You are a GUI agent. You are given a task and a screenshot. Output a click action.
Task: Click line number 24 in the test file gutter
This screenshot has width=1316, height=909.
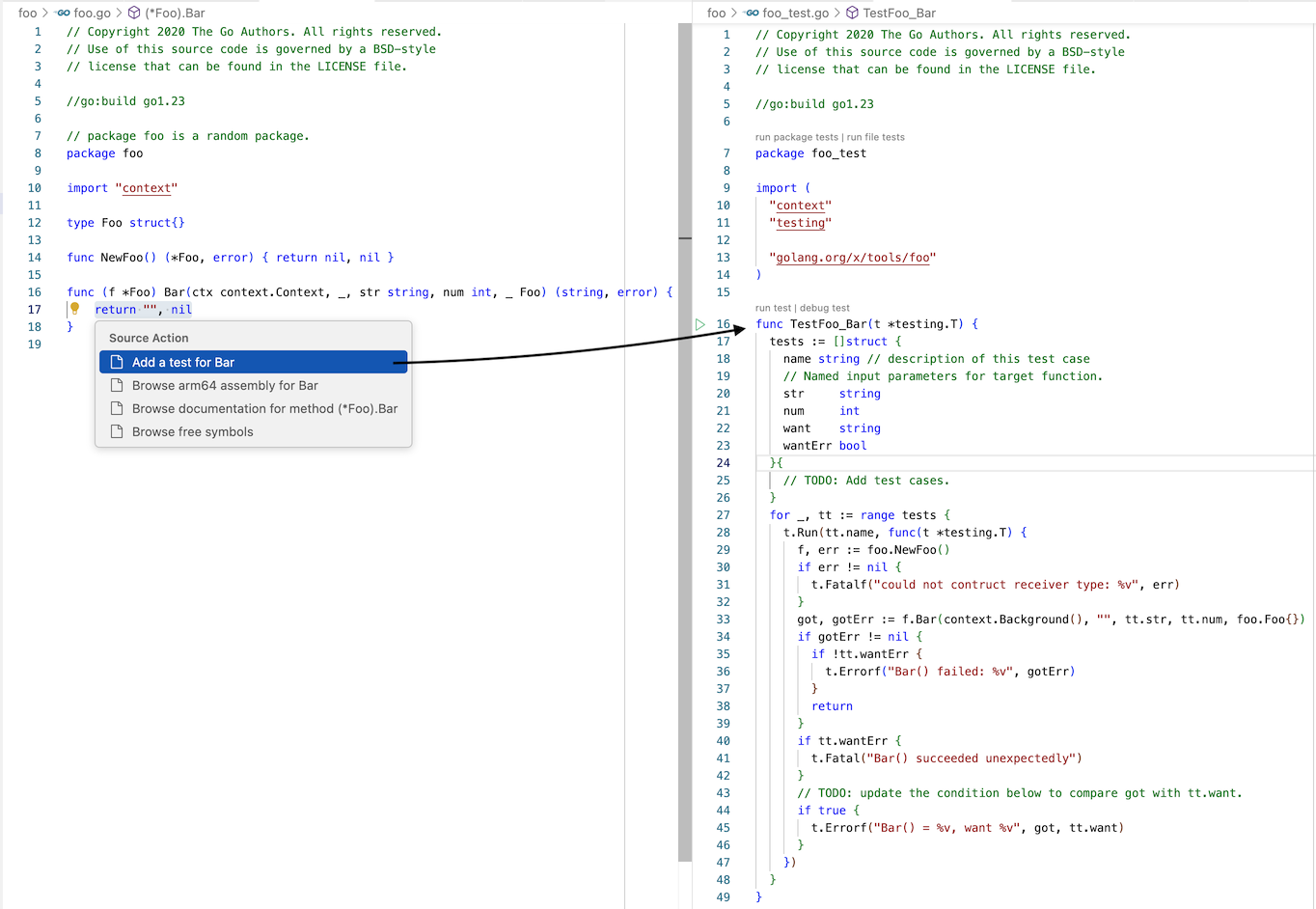(x=723, y=463)
